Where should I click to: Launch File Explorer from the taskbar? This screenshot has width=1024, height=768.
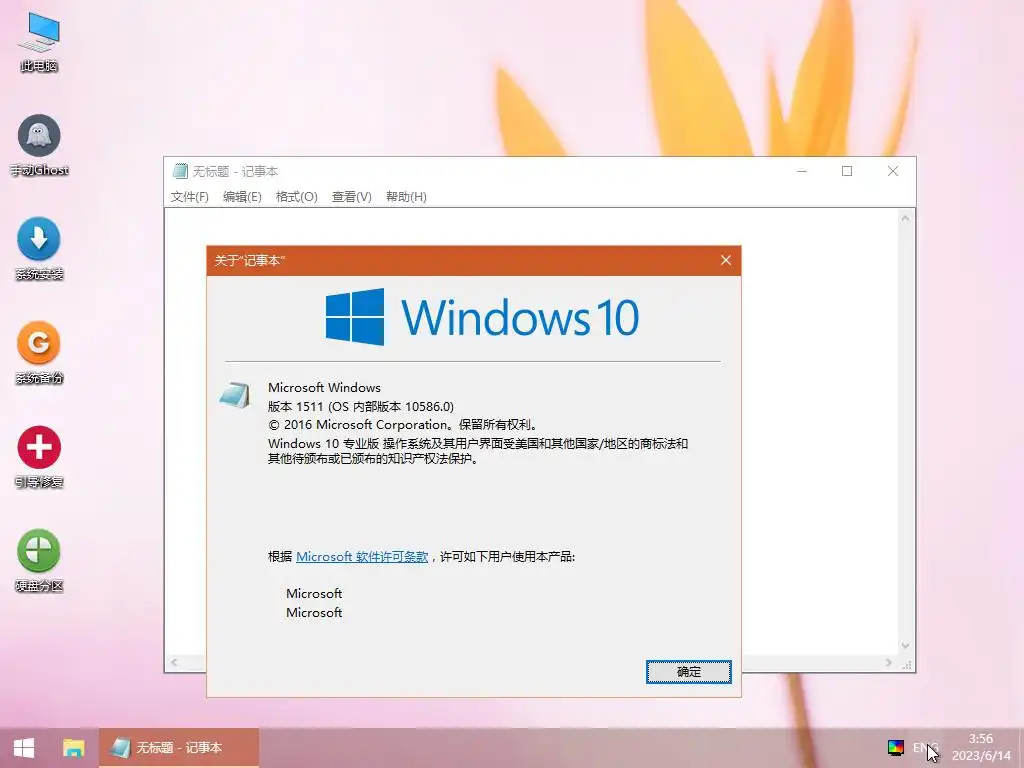(73, 748)
